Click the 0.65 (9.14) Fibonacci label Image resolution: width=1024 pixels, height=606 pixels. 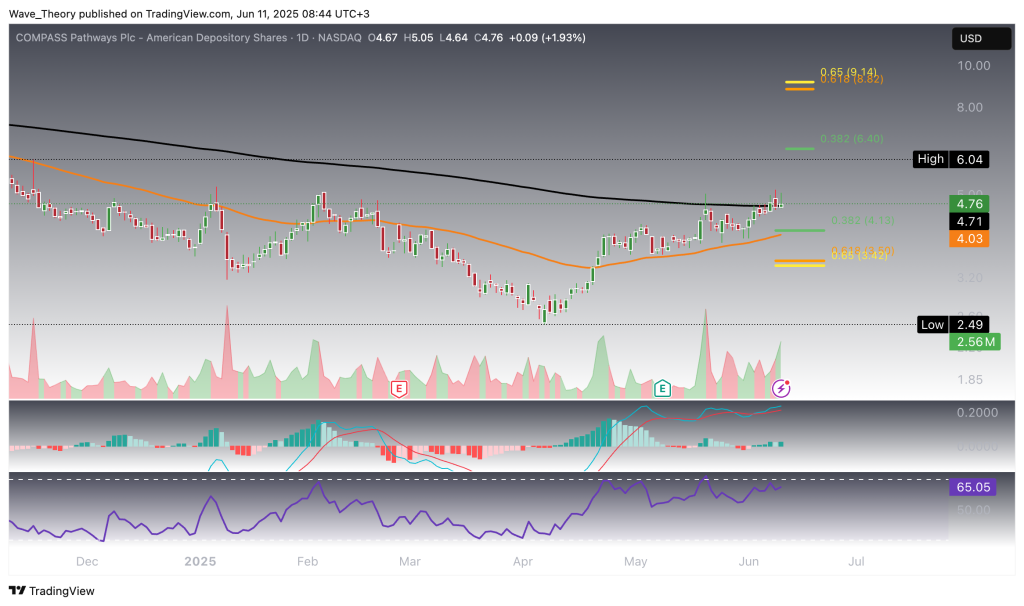pyautogui.click(x=848, y=72)
